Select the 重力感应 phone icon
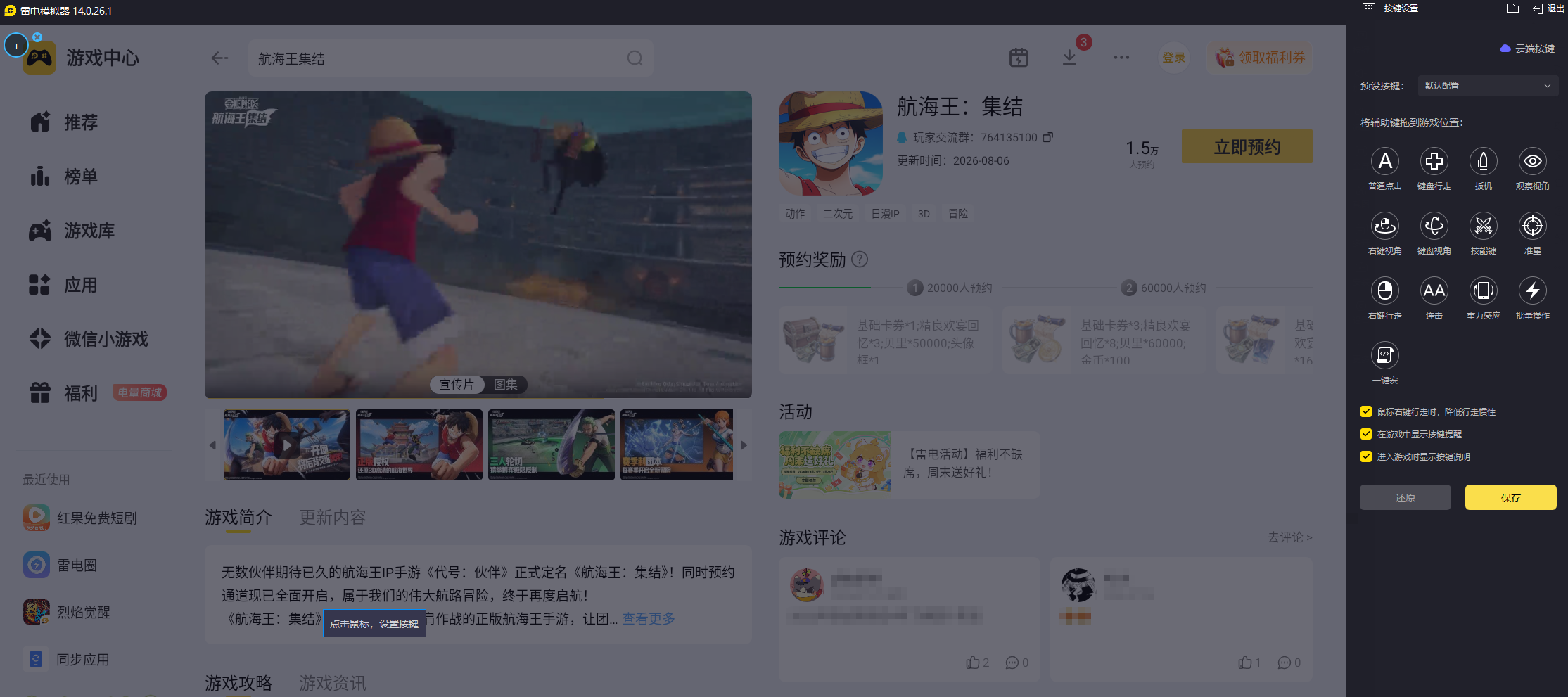The height and width of the screenshot is (697, 1568). pos(1483,291)
